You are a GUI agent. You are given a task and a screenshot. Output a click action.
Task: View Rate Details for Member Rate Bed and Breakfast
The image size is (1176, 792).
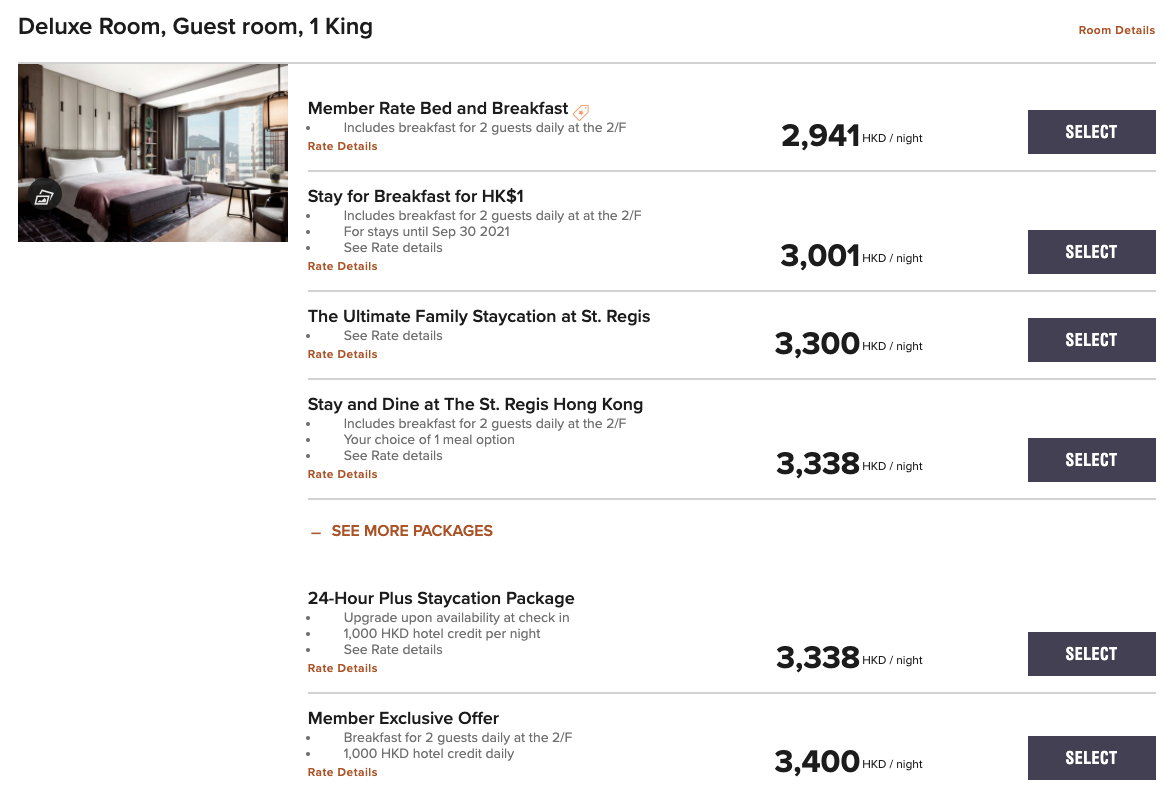tap(342, 146)
